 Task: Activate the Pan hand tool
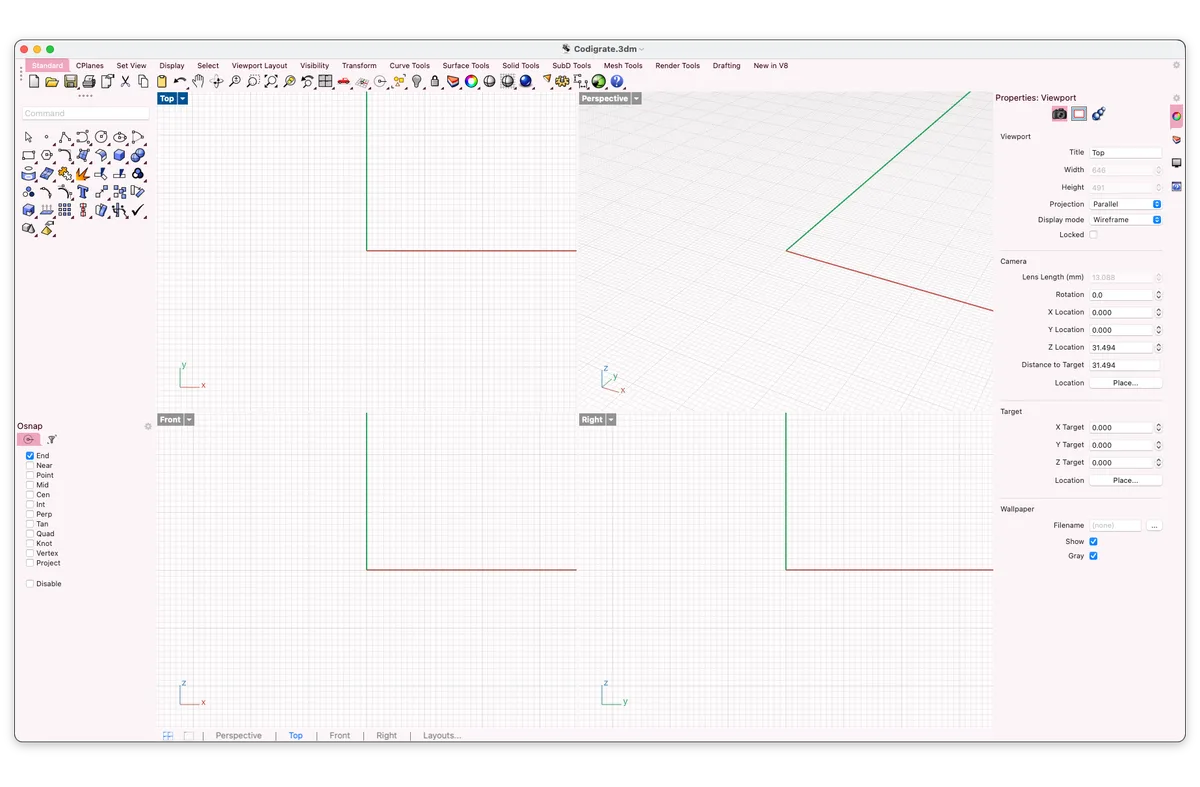coord(198,81)
